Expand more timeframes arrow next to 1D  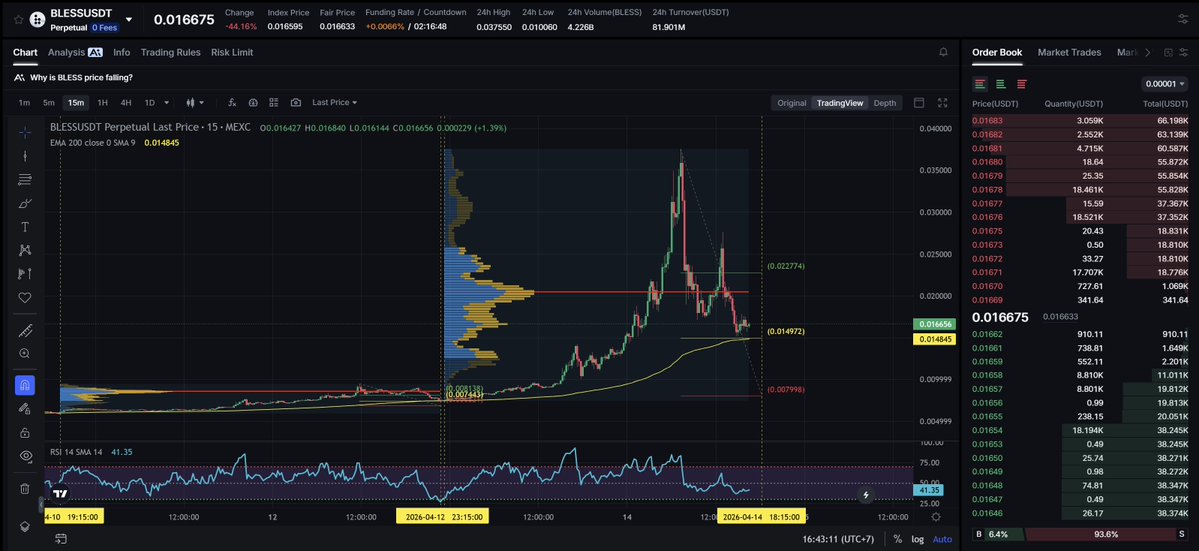click(x=167, y=102)
